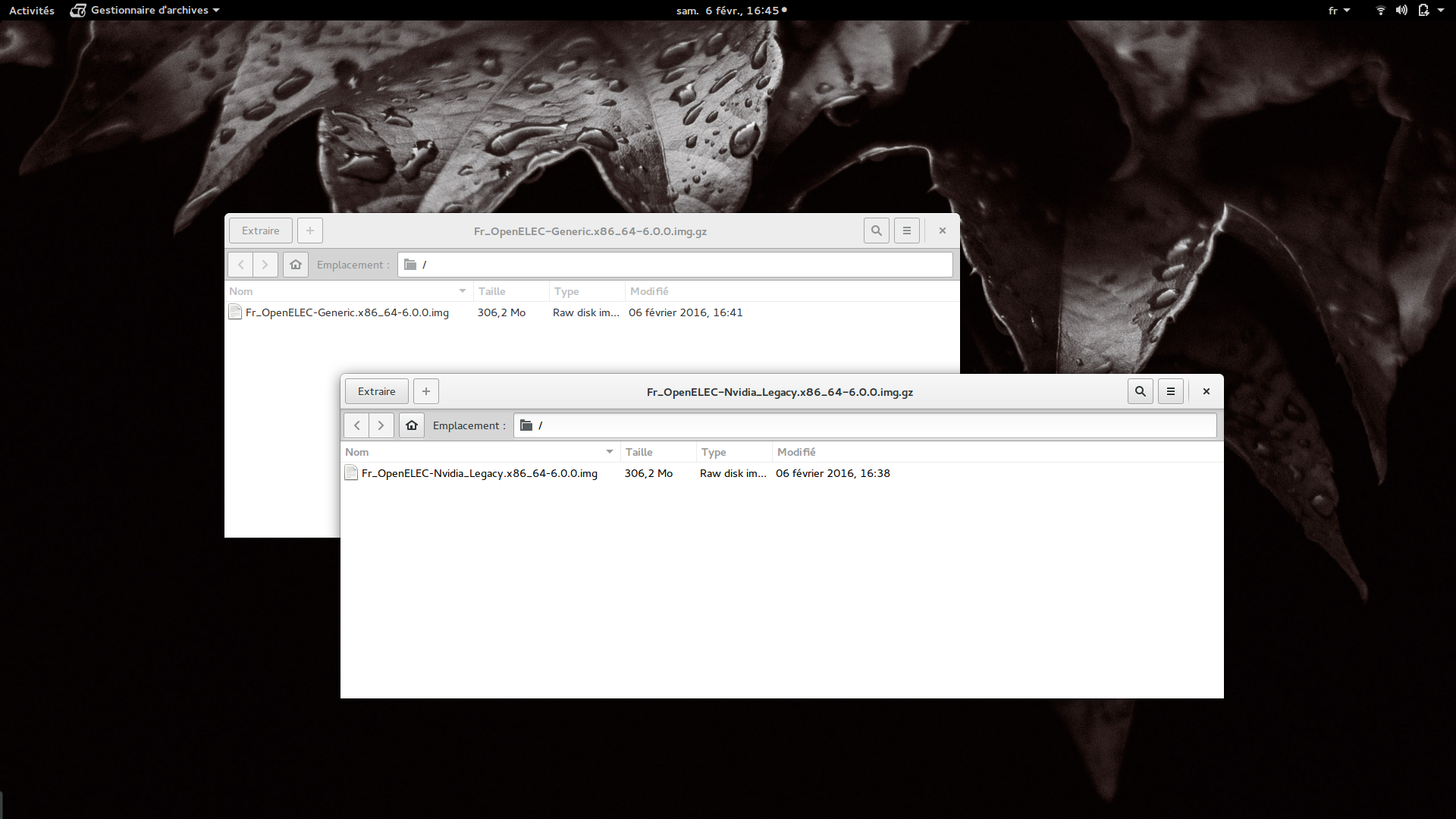Go back in the Generic window
This screenshot has width=1456, height=819.
(240, 265)
